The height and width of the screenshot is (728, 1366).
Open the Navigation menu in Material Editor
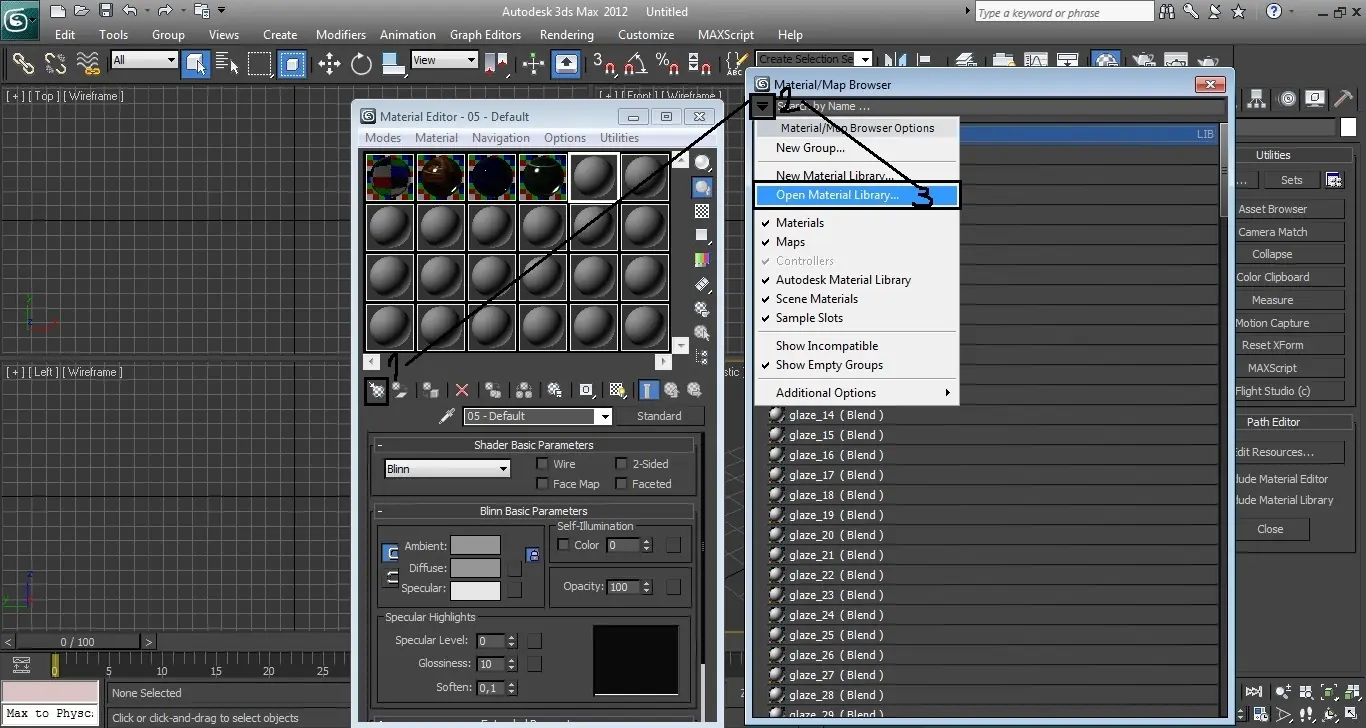point(501,138)
